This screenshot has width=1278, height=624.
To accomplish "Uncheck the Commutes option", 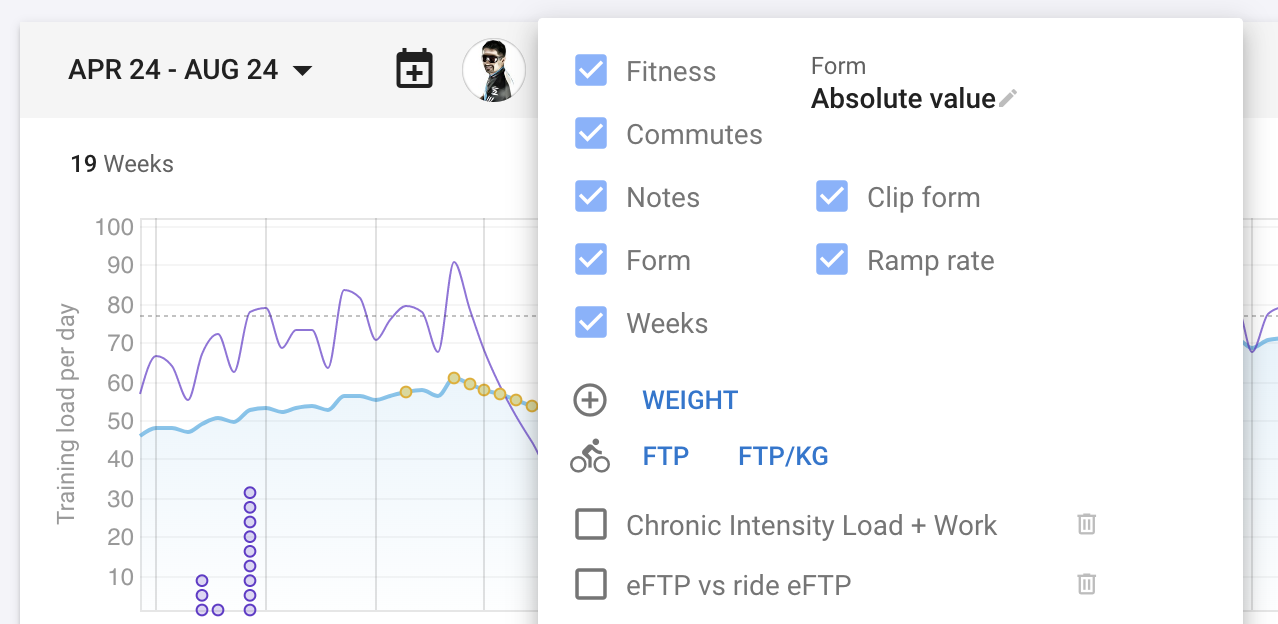I will point(591,133).
